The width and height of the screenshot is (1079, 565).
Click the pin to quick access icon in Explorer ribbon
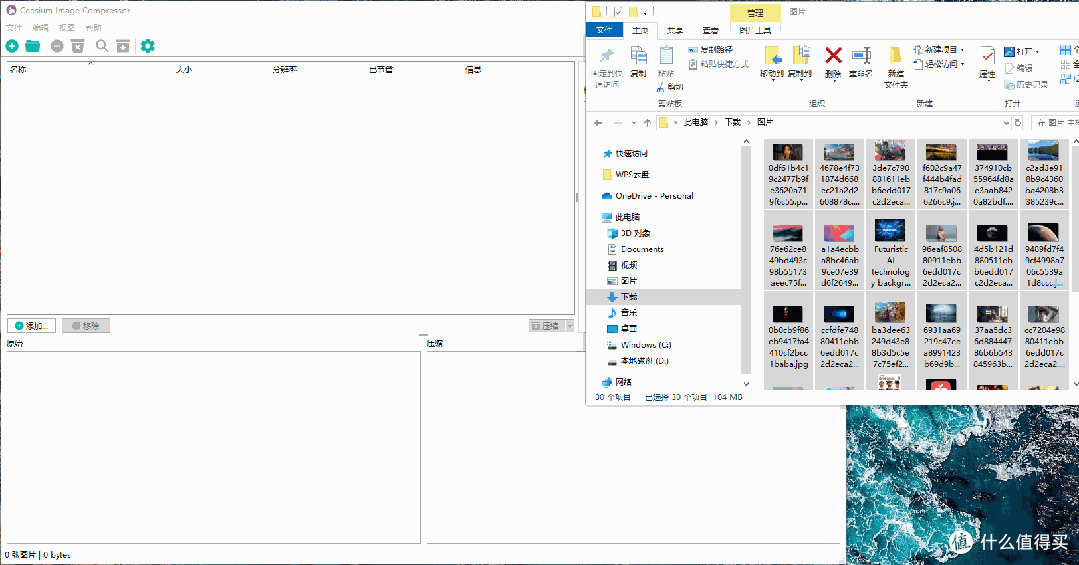pyautogui.click(x=607, y=56)
